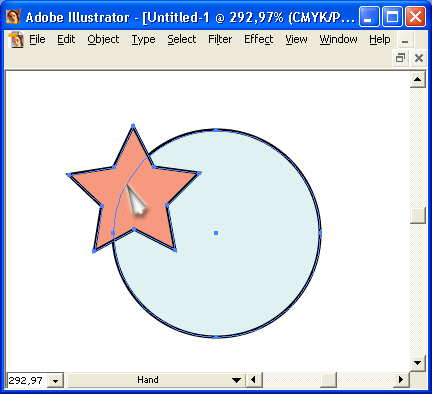Image resolution: width=432 pixels, height=394 pixels.
Task: Open the File menu
Action: [37, 39]
